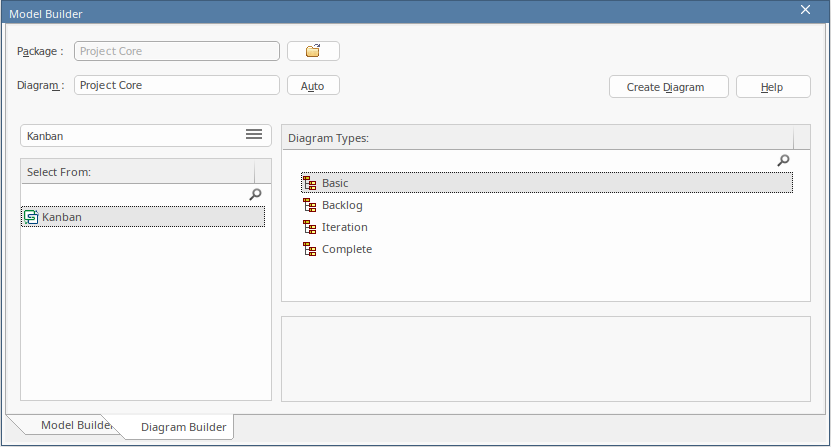Click the Backlog diagram type icon
The width and height of the screenshot is (831, 447).
click(x=309, y=205)
